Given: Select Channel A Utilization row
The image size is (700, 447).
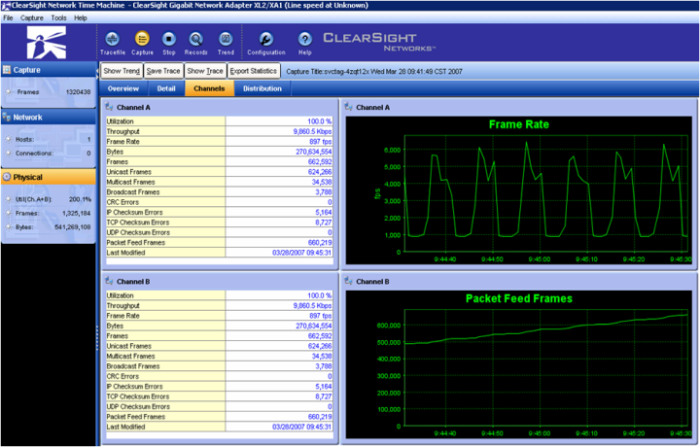Looking at the screenshot, I should [x=219, y=121].
